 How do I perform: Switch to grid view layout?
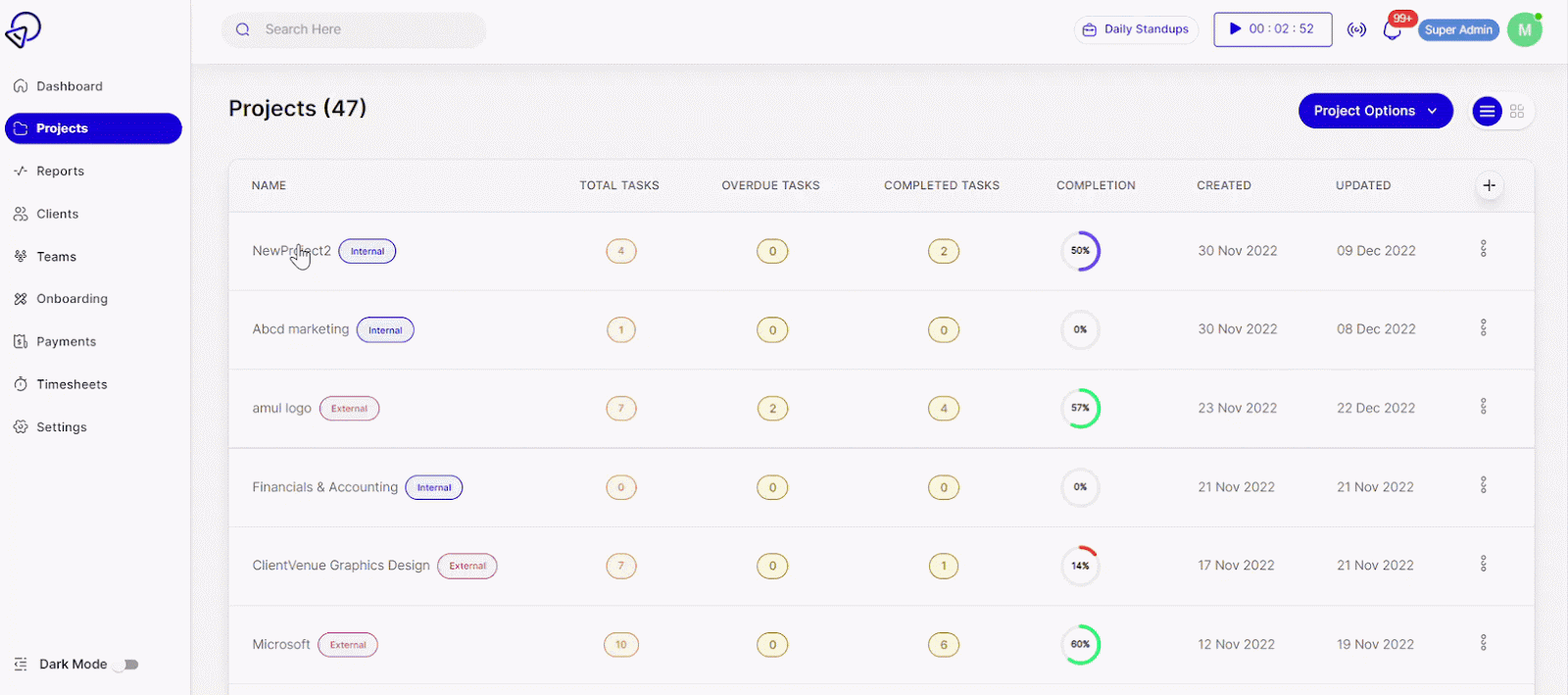coord(1517,112)
